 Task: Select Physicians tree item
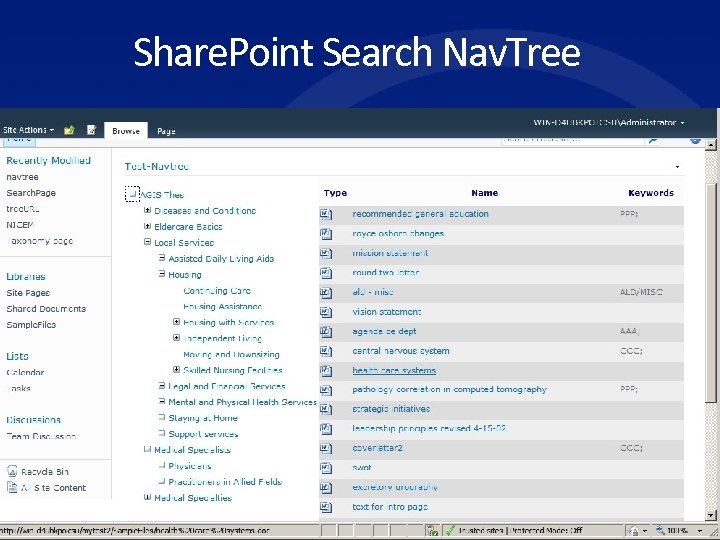coord(190,466)
